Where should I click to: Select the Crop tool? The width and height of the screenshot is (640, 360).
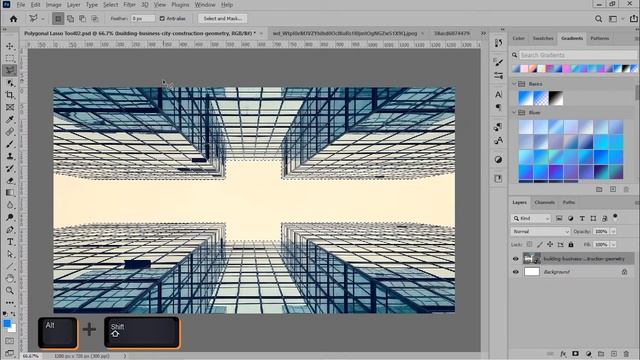pos(10,95)
